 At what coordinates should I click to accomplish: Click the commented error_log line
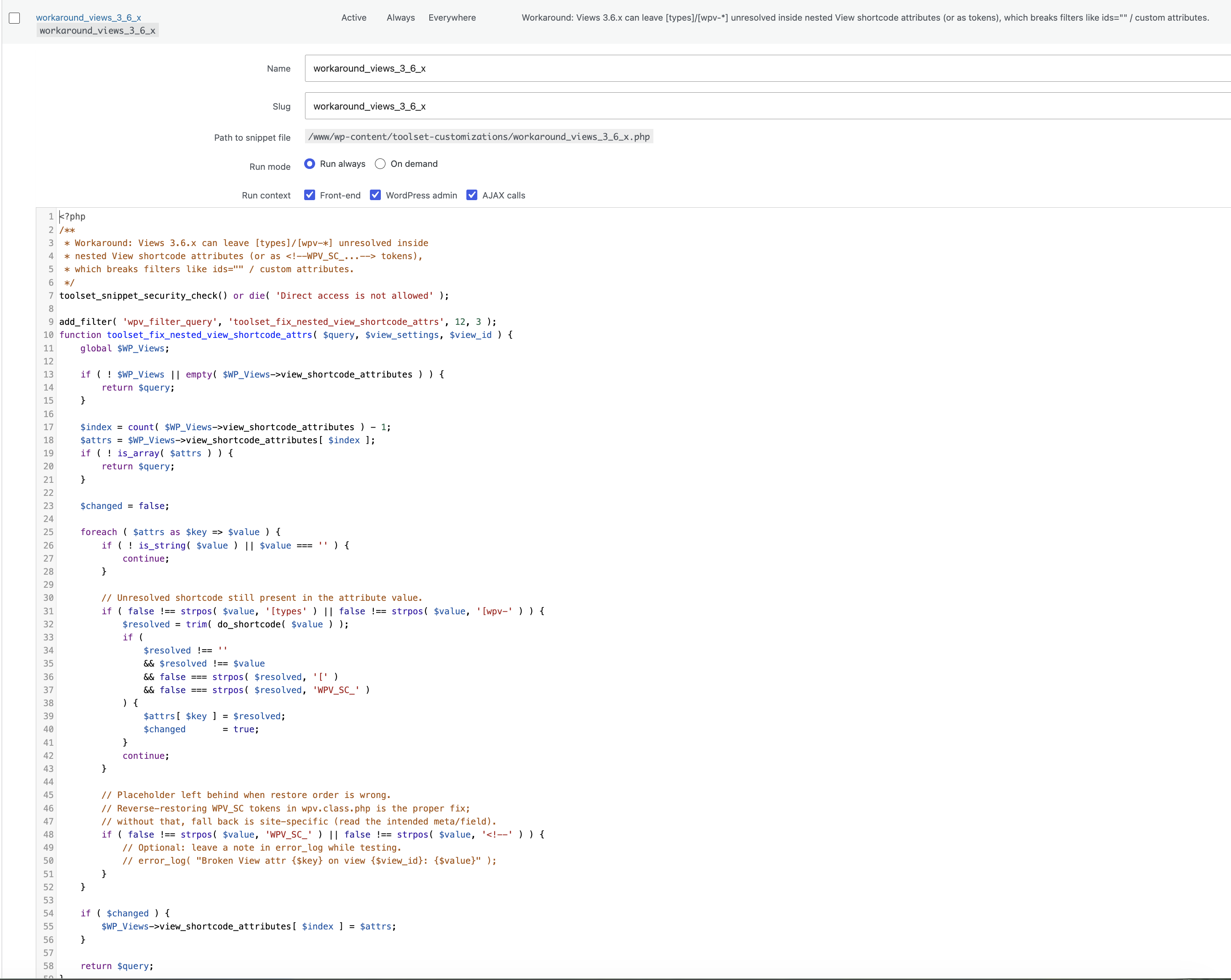310,861
